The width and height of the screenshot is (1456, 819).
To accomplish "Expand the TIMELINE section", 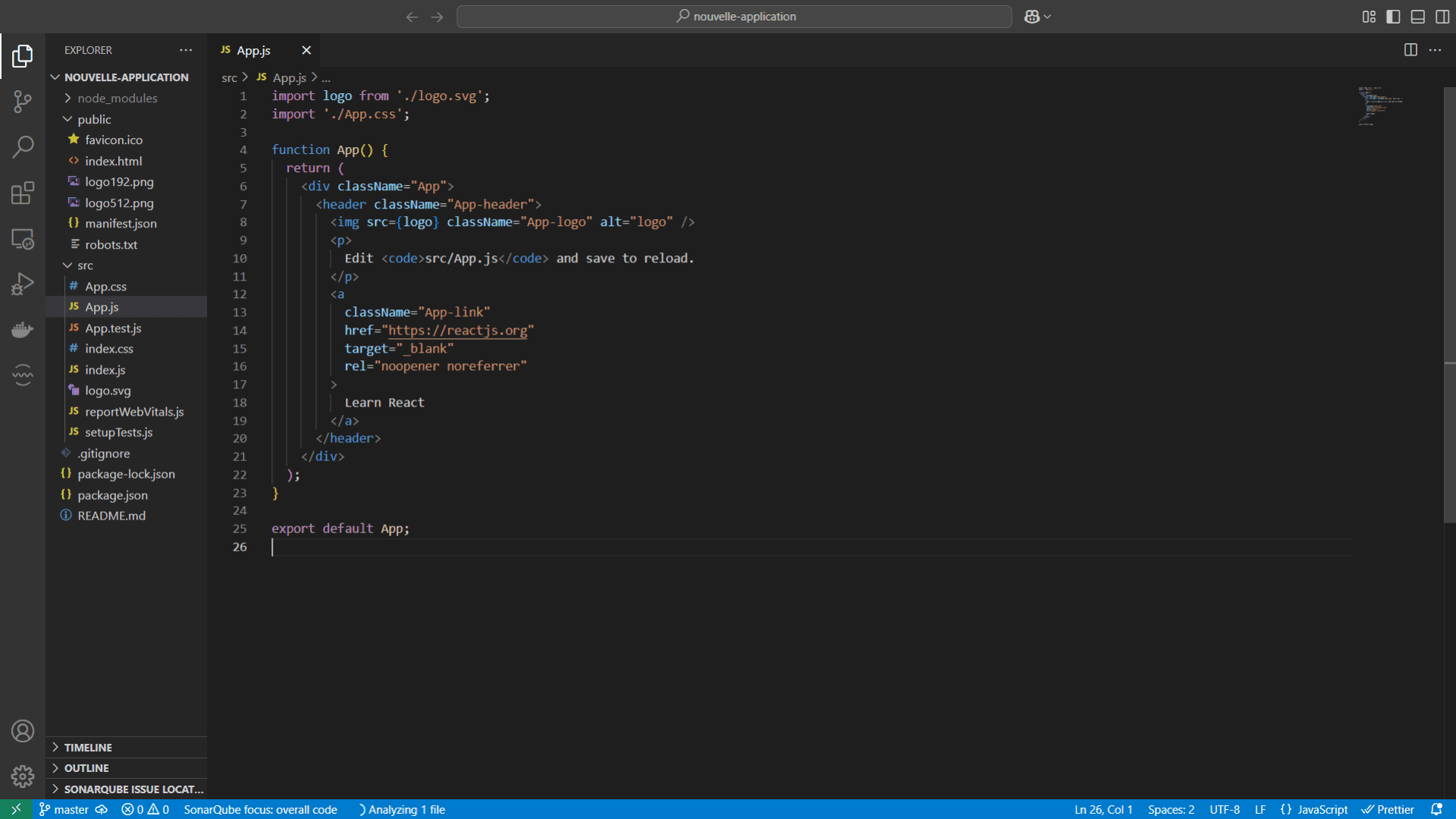I will tap(126, 748).
